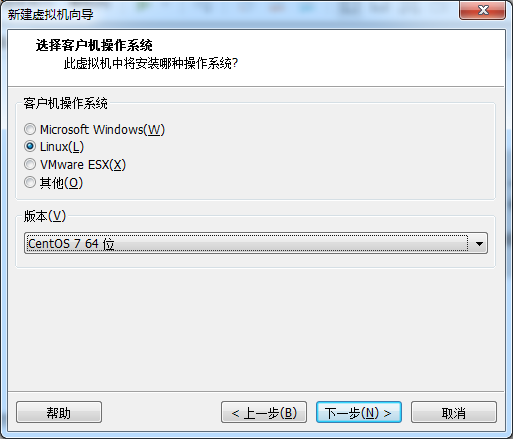Image resolution: width=513 pixels, height=439 pixels.
Task: Click the Microsoft Windows(W) label text
Action: point(102,129)
